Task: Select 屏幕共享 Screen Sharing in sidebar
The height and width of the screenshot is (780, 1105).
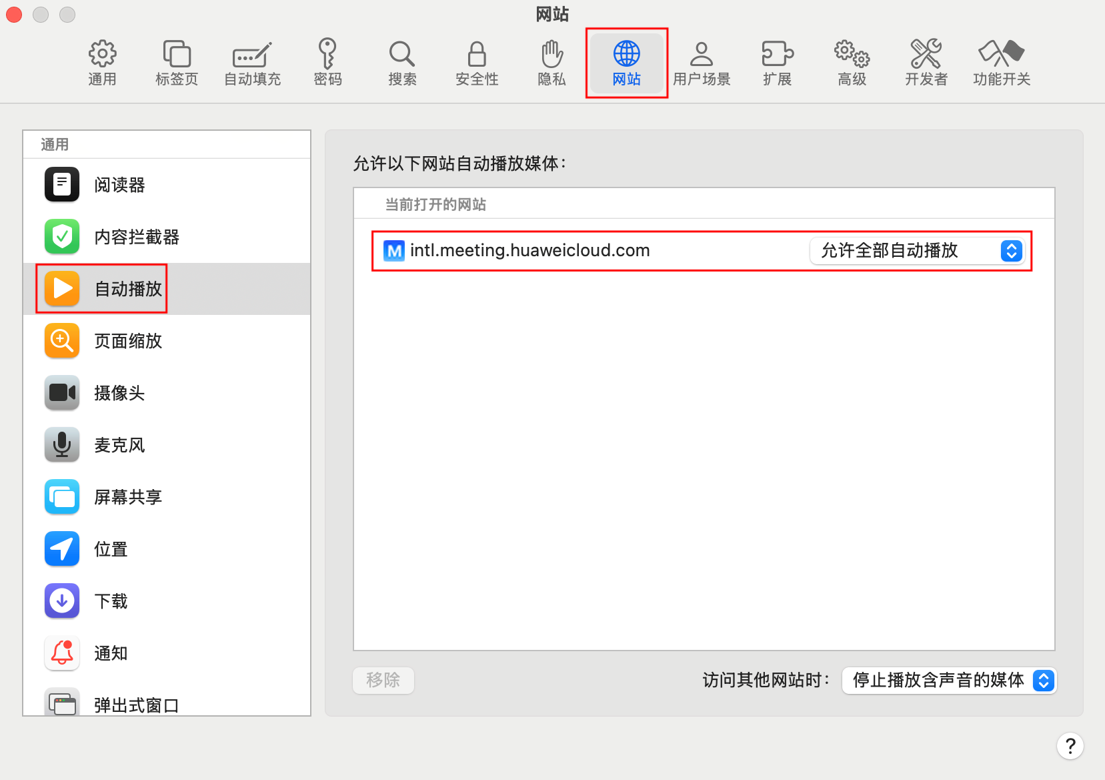Action: pyautogui.click(x=167, y=497)
